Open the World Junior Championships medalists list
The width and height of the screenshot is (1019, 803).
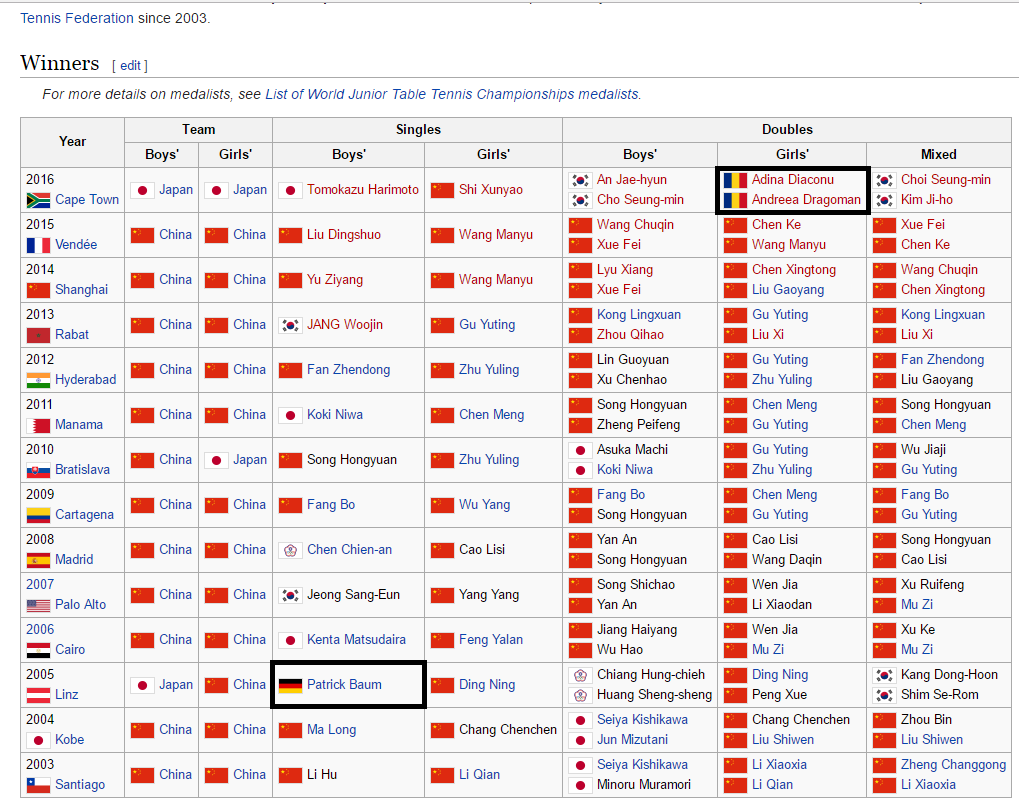pos(452,94)
